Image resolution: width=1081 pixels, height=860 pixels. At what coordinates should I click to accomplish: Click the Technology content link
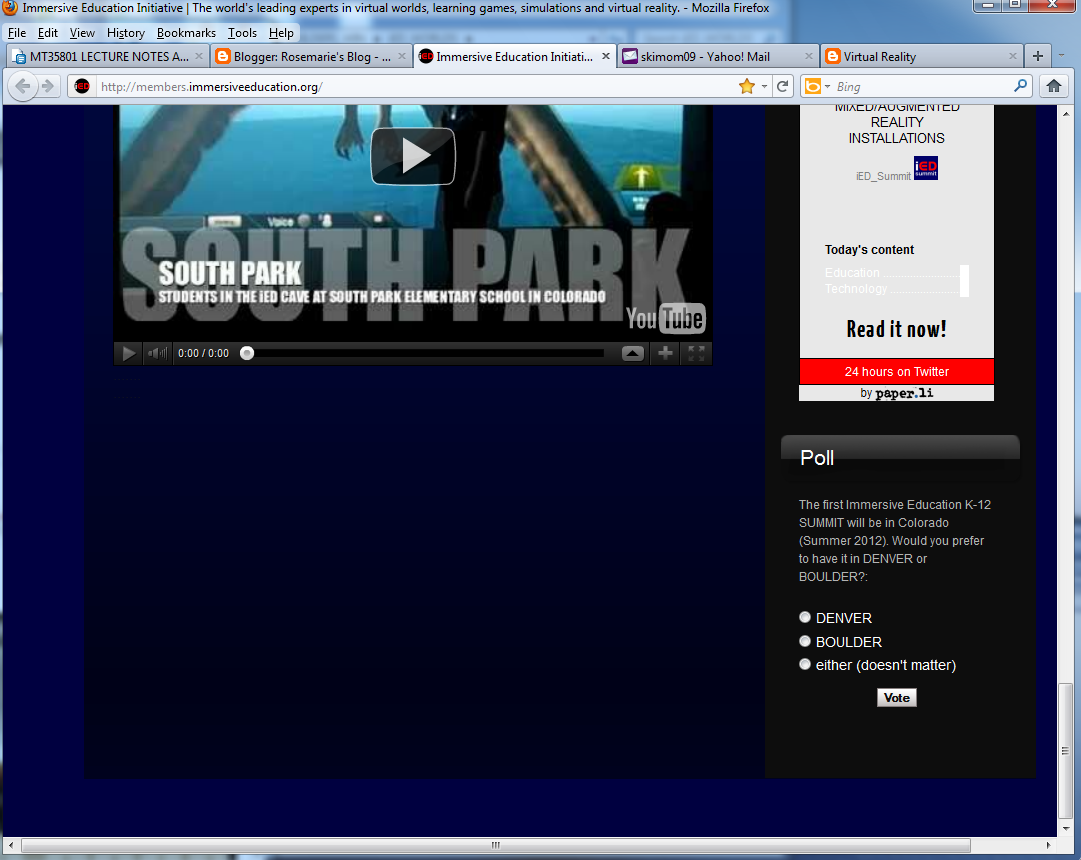coord(856,288)
